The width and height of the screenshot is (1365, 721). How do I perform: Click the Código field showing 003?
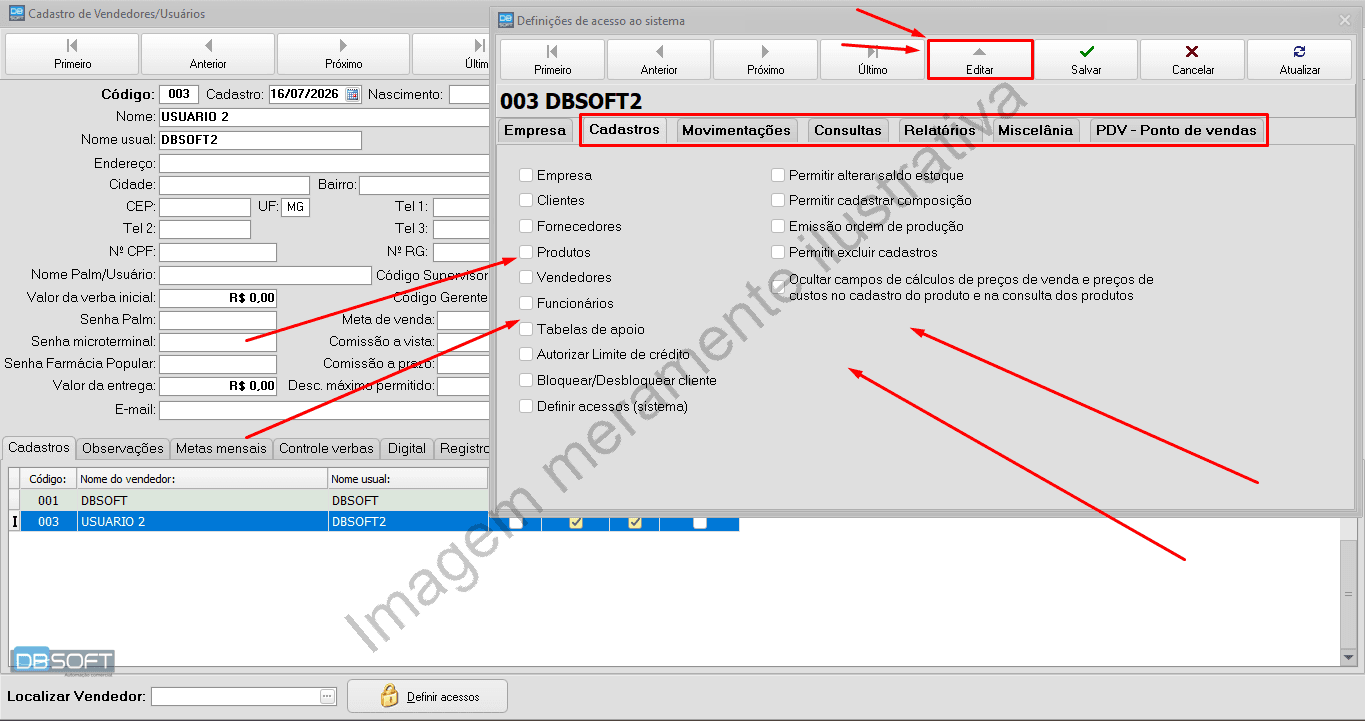(178, 95)
